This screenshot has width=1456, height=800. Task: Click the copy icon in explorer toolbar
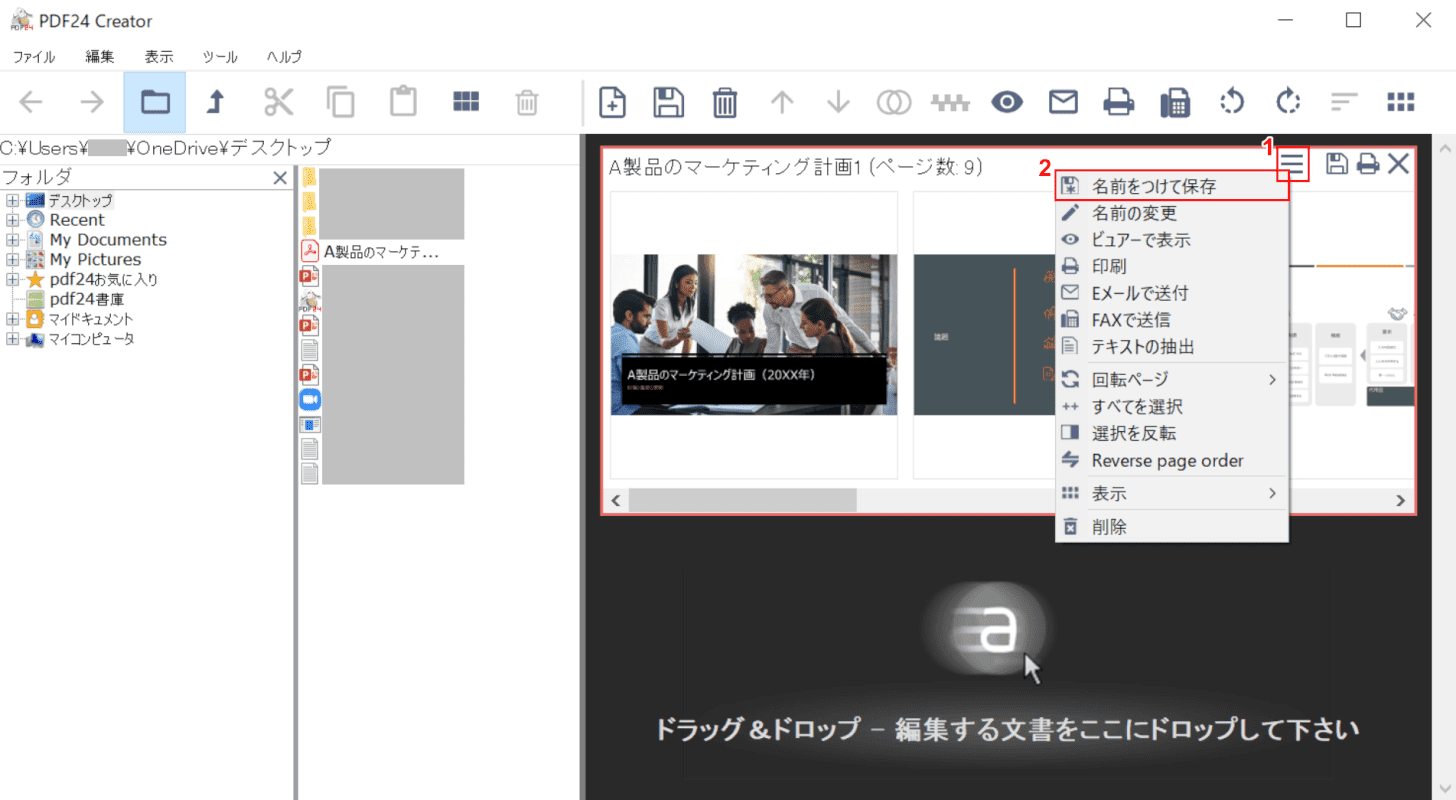[341, 102]
